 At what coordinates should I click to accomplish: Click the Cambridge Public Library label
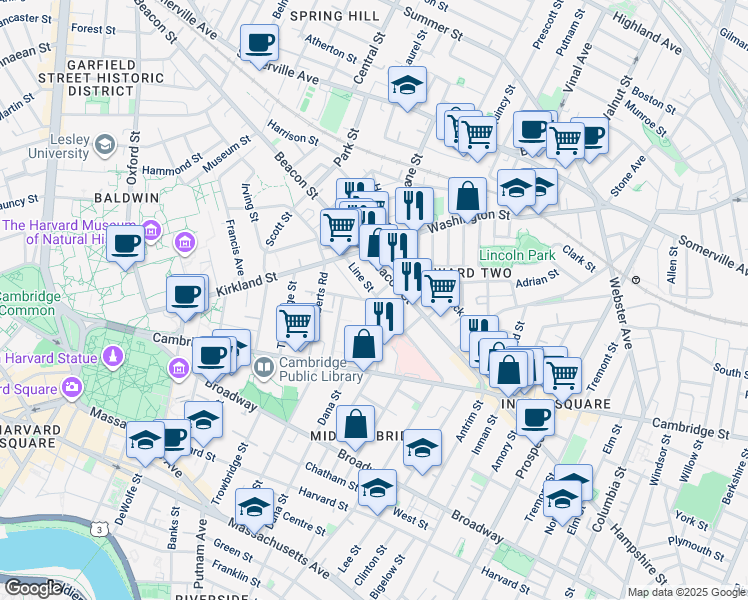321,369
